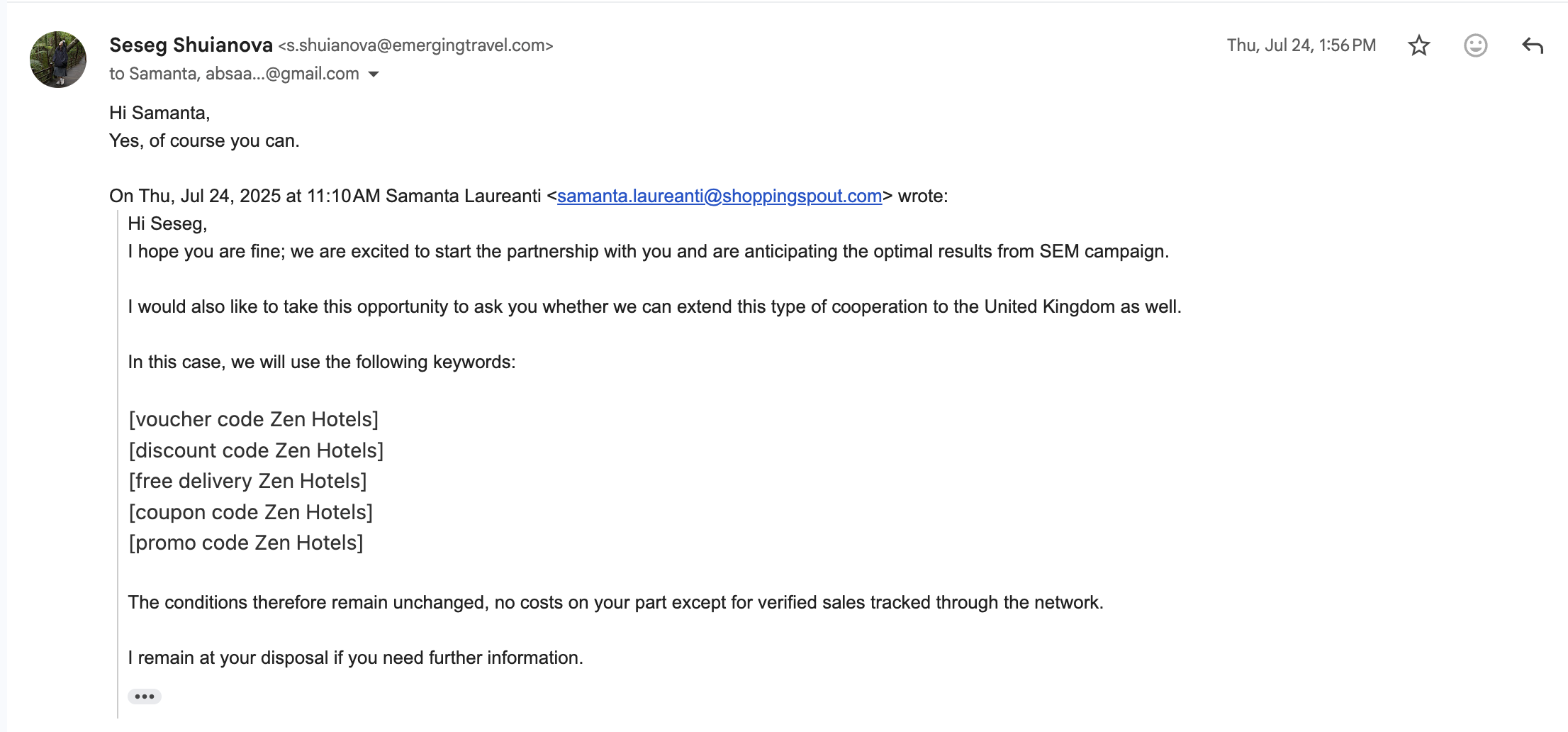
Task: Click the '[coupon code Zen Hotels]' keyword
Action: point(250,512)
